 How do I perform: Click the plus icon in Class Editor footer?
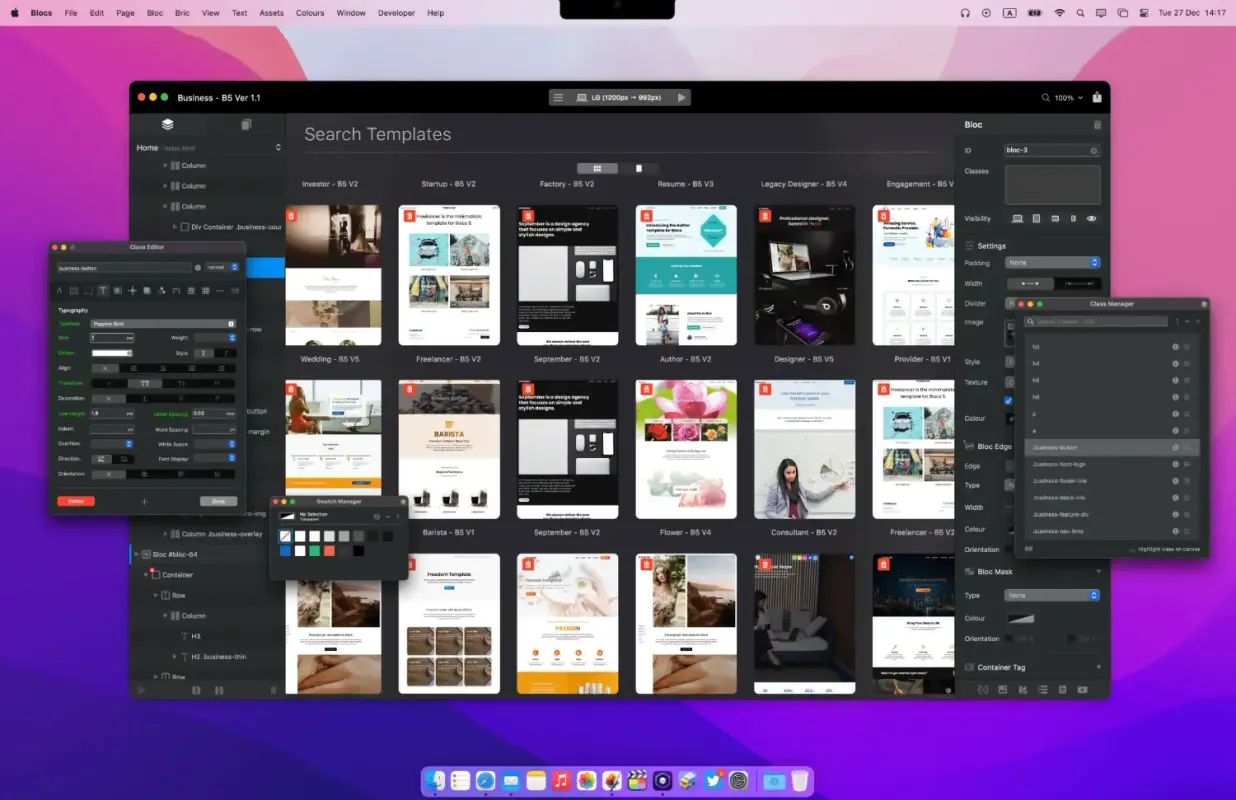click(x=144, y=501)
